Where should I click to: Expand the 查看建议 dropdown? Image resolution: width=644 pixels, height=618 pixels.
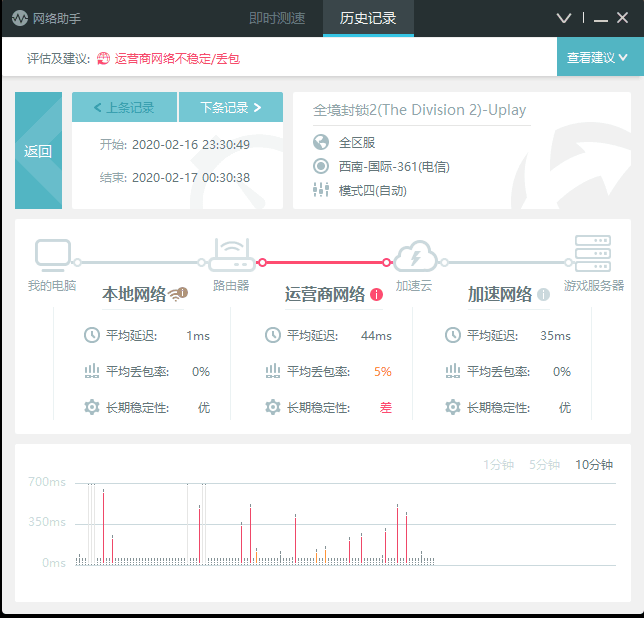click(600, 57)
